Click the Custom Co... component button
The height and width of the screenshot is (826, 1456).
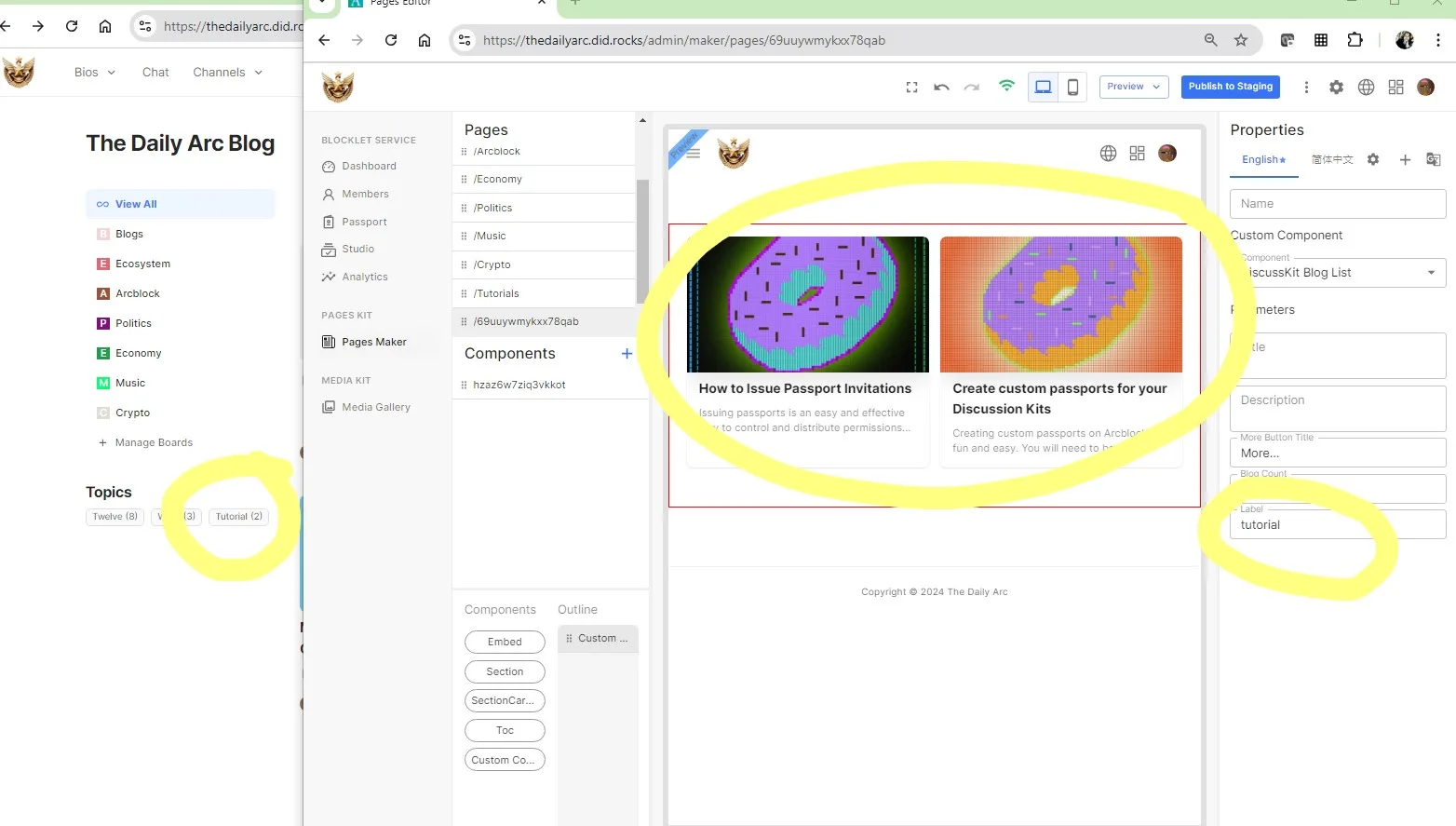[x=505, y=761]
